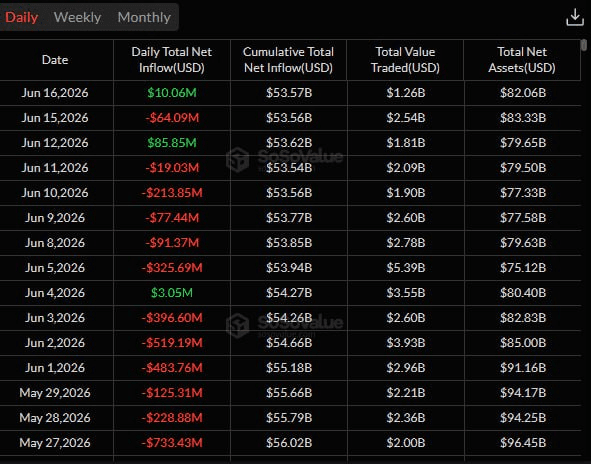Image resolution: width=591 pixels, height=464 pixels.
Task: Select the -$519.19M daily inflow value
Action: (172, 343)
